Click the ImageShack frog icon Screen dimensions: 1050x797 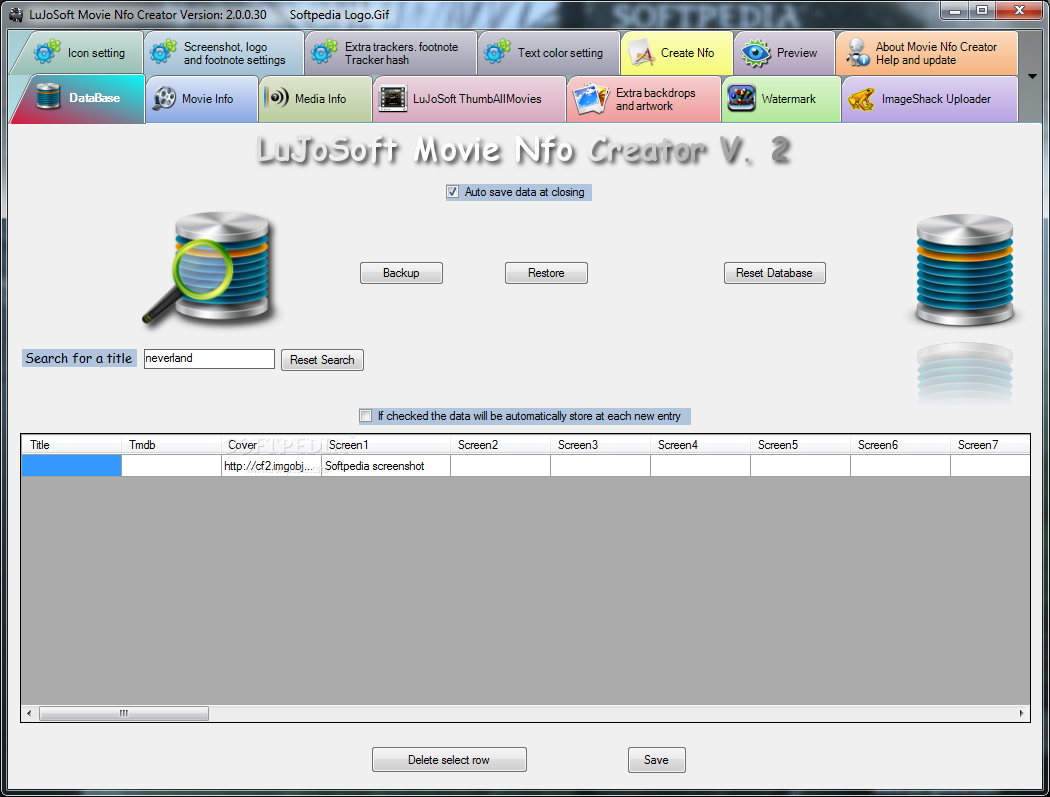click(861, 99)
